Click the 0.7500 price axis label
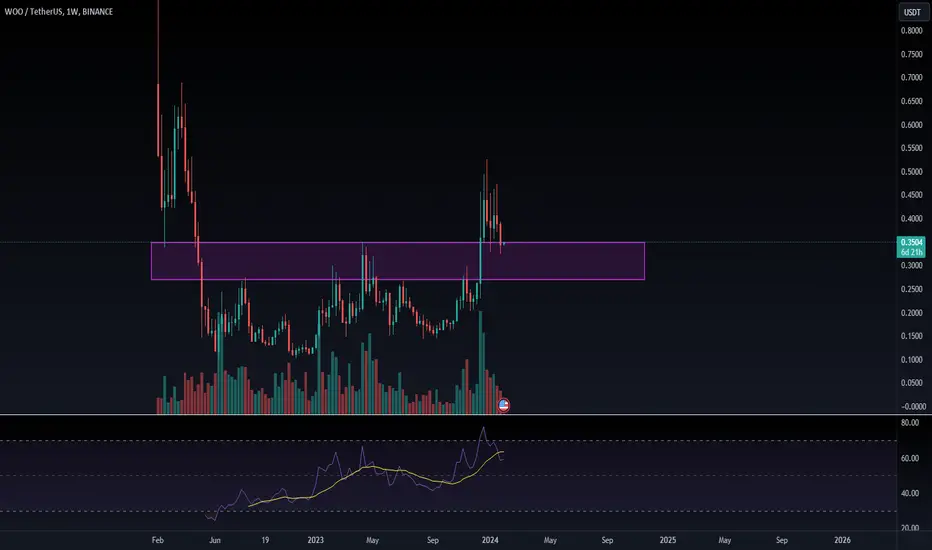The image size is (932, 550). 911,54
